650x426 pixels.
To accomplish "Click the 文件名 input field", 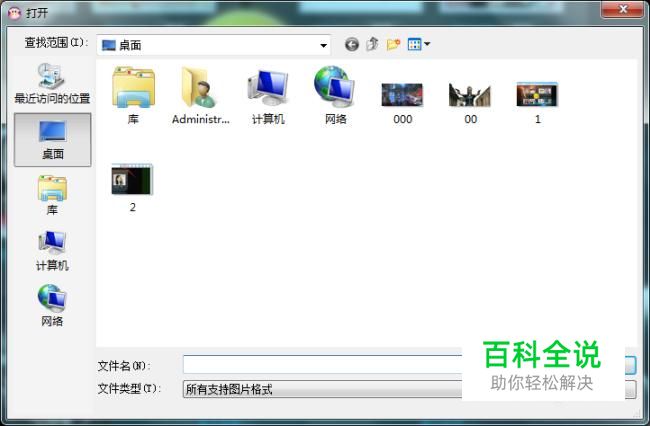I will point(323,365).
